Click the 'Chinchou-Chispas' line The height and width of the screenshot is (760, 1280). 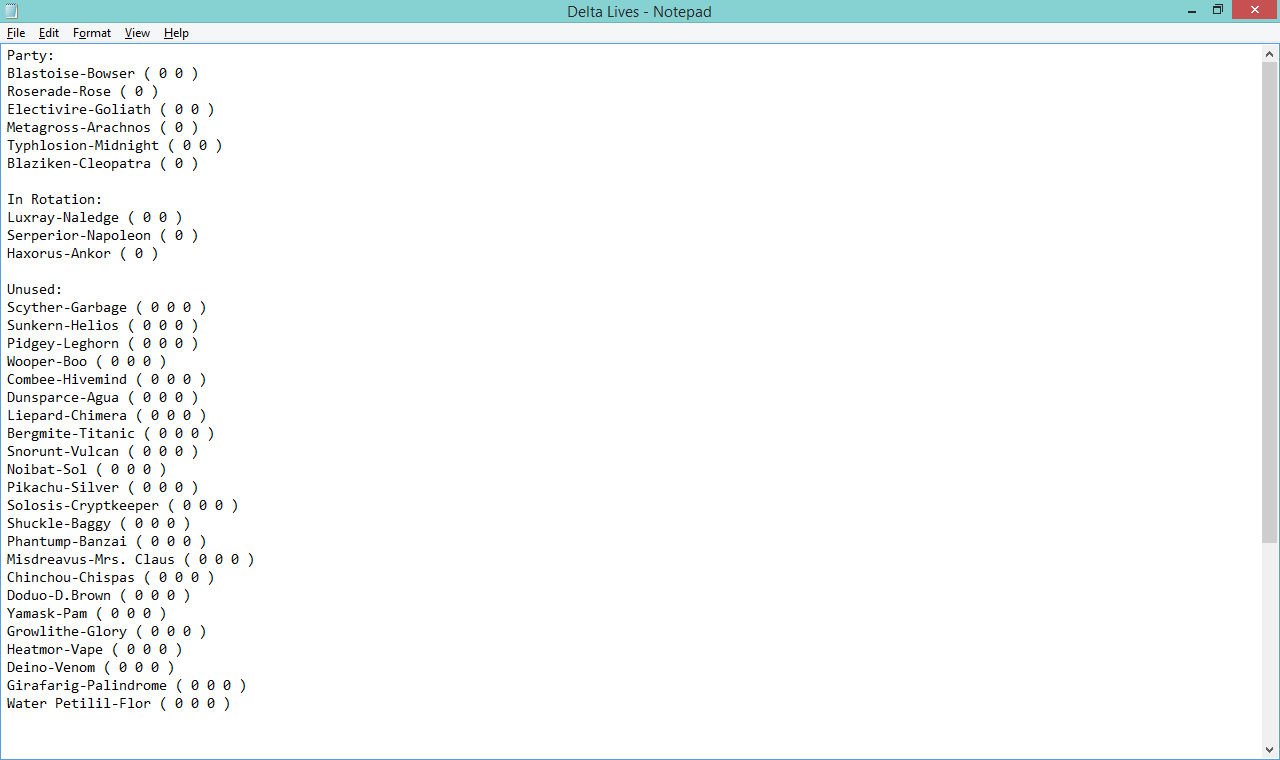coord(111,578)
